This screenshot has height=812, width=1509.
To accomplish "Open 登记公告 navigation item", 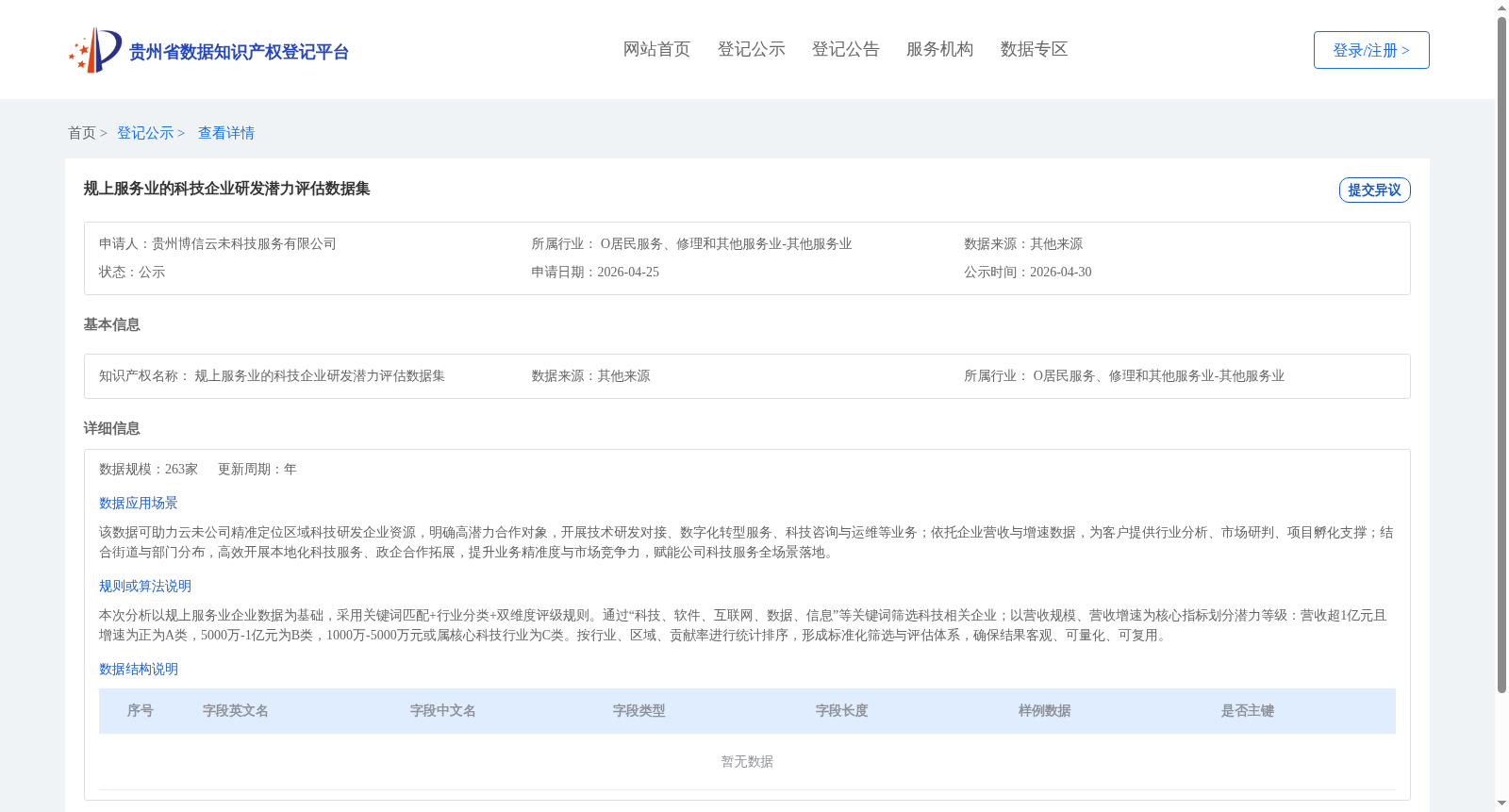I will coord(845,49).
